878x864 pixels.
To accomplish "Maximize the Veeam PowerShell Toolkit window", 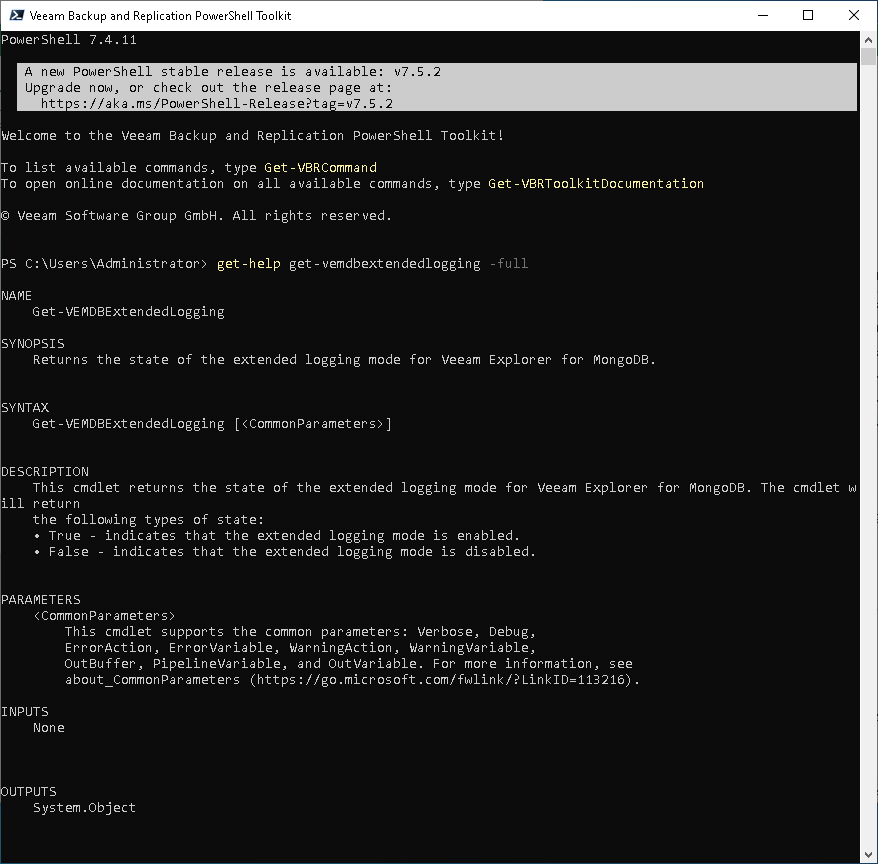I will 808,15.
